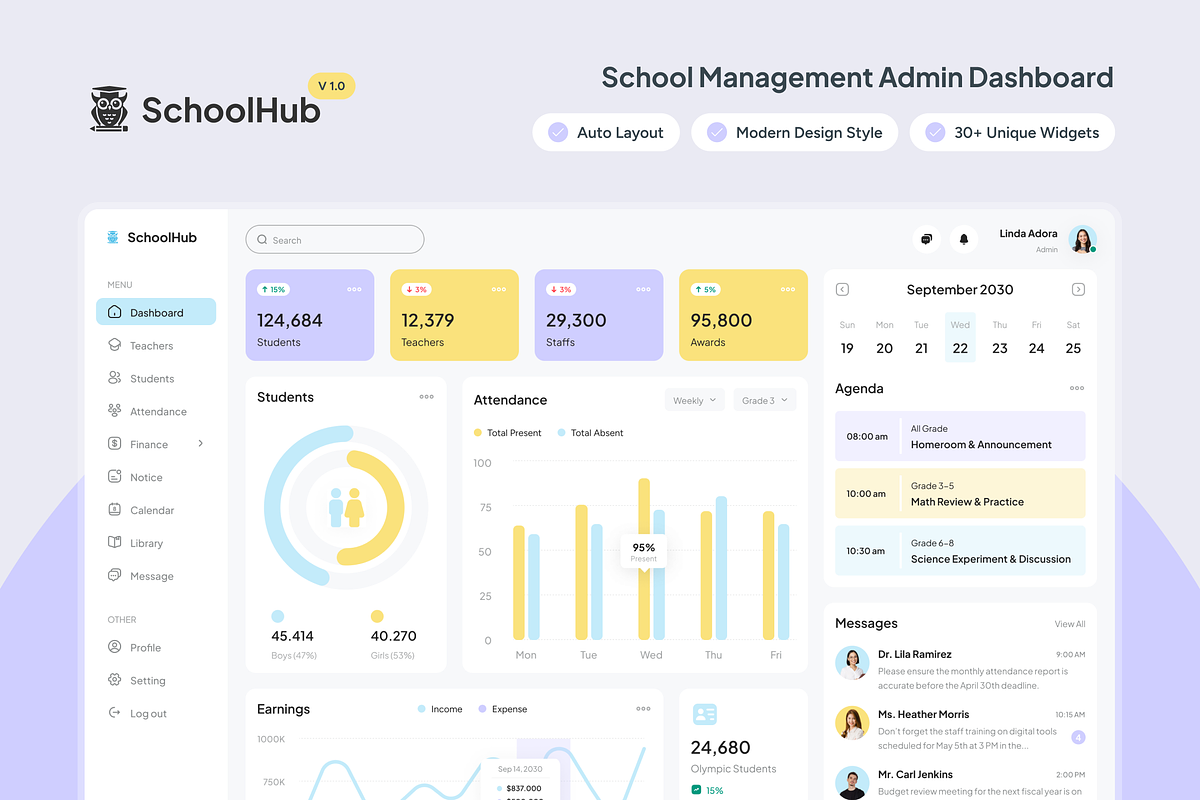Open the Library menu item
Image resolution: width=1200 pixels, height=800 pixels.
[156, 543]
